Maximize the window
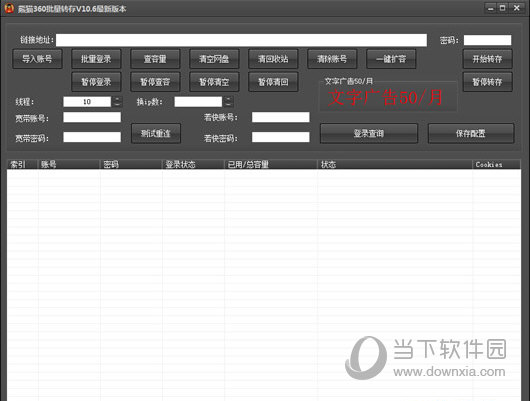The image size is (530, 401). (503, 8)
